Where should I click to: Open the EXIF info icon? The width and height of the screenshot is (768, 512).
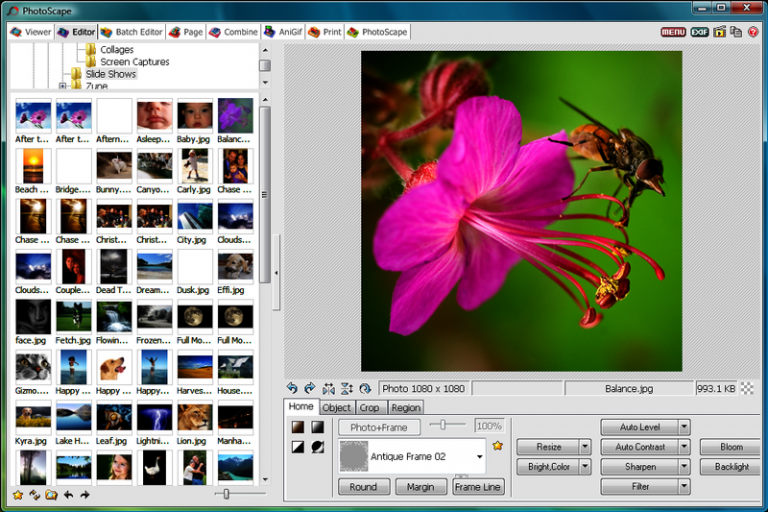point(698,32)
